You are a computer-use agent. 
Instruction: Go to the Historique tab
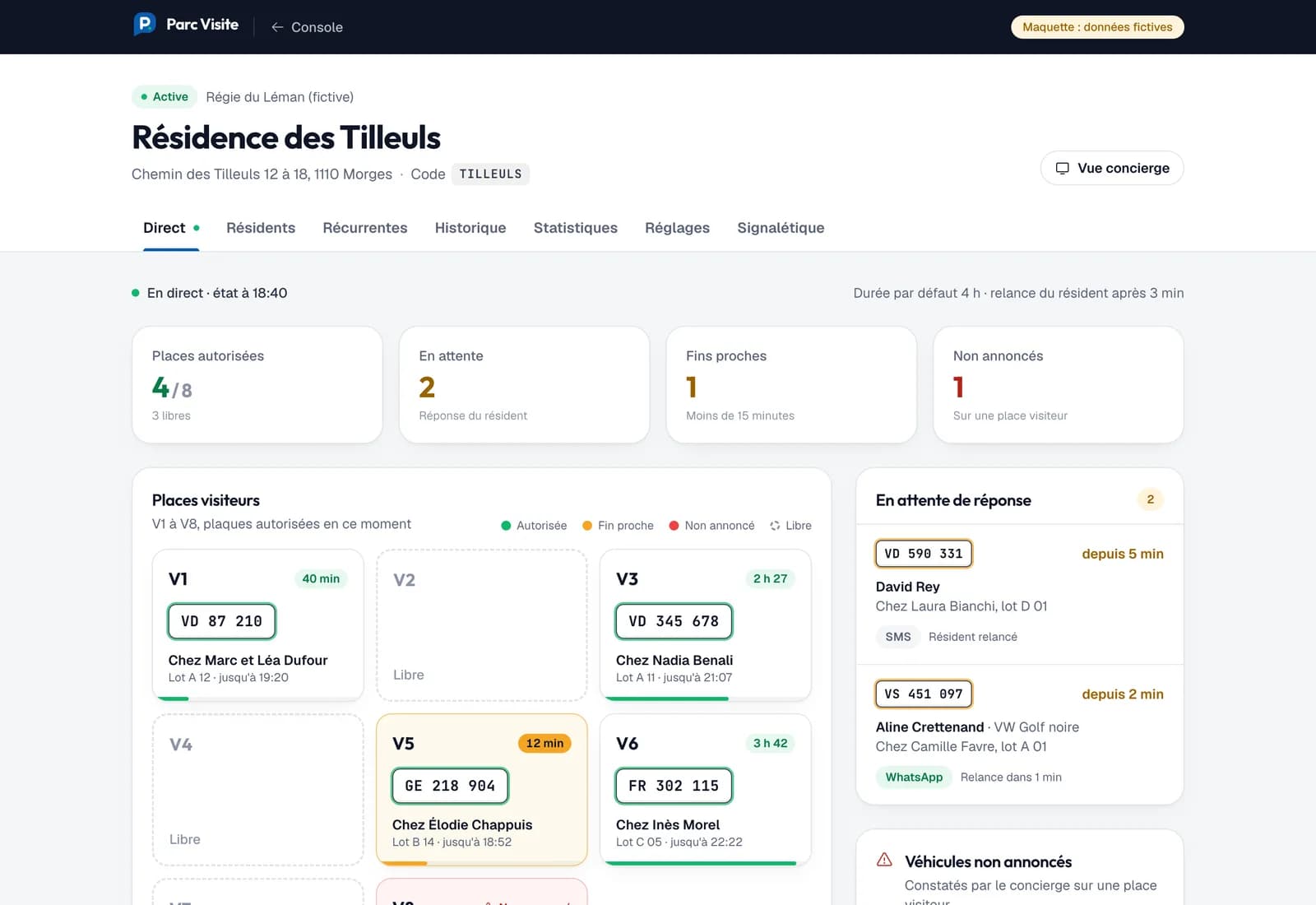470,228
